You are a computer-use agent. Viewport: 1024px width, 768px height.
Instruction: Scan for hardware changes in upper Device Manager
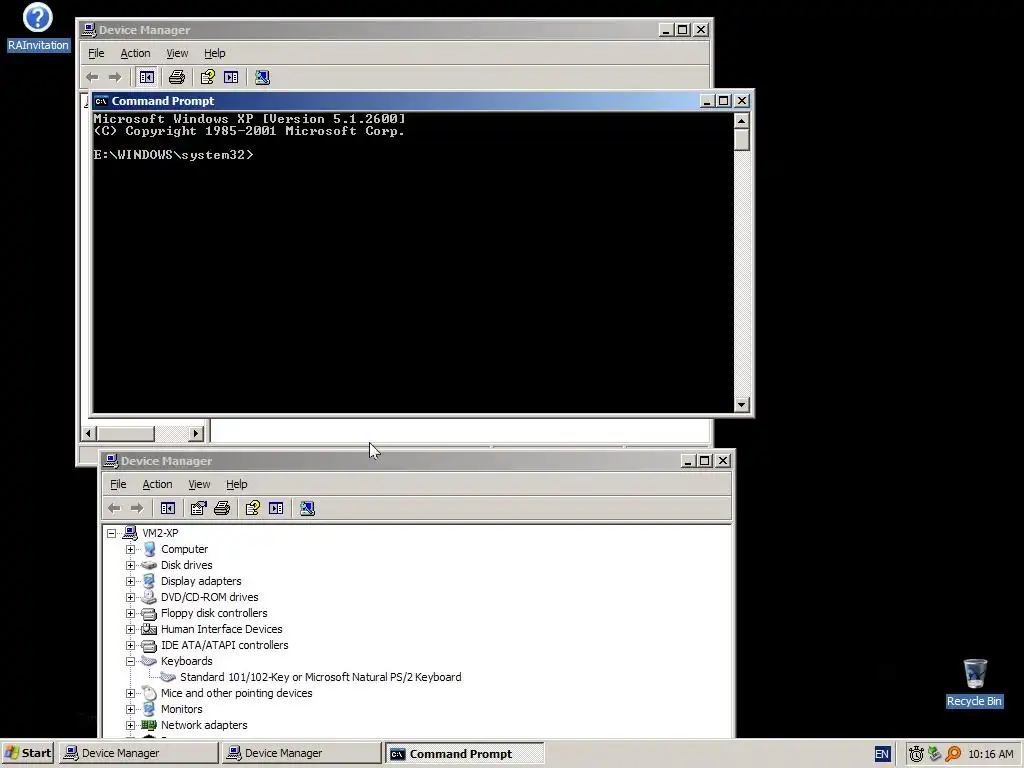click(x=263, y=77)
